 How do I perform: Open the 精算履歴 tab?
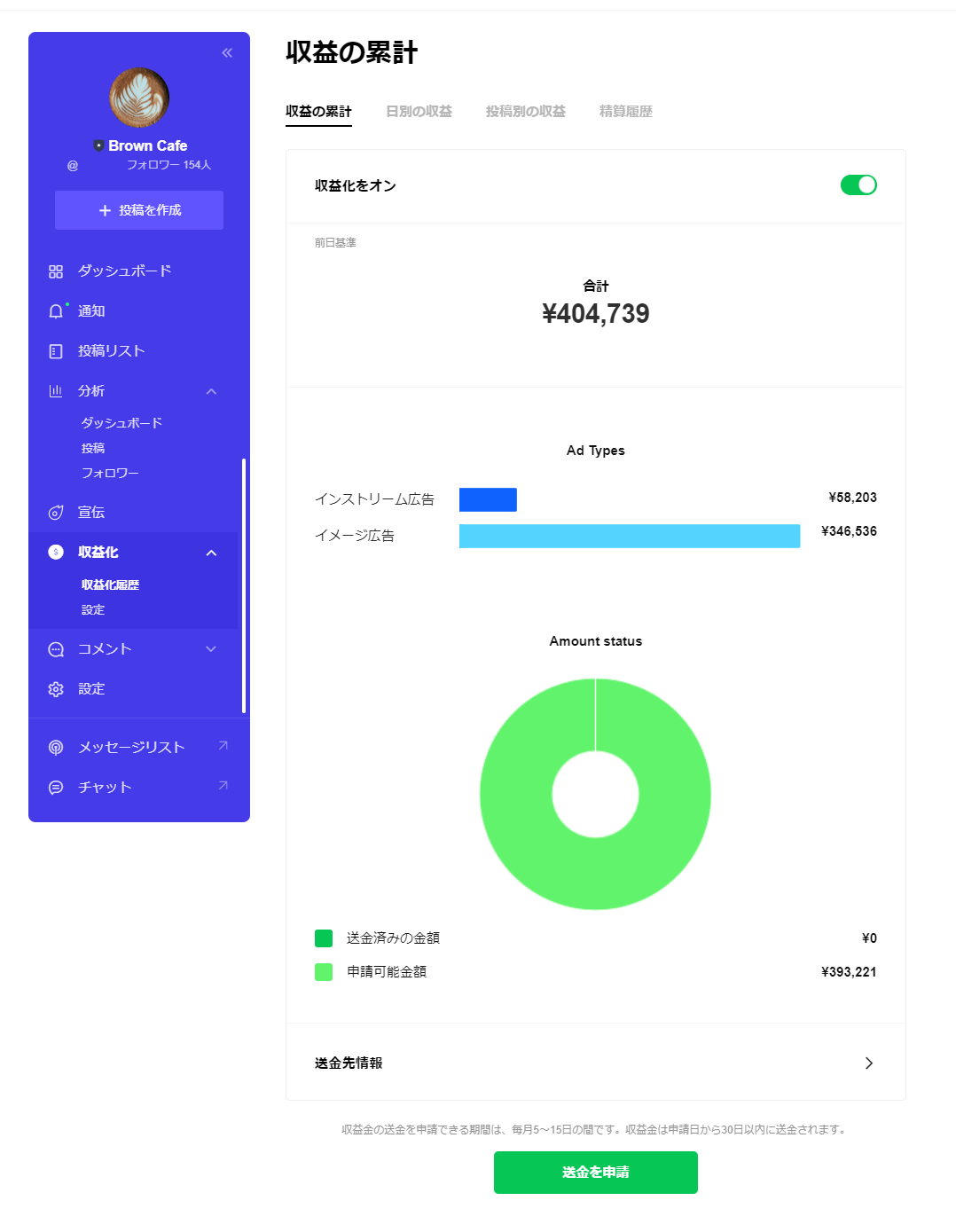coord(625,112)
